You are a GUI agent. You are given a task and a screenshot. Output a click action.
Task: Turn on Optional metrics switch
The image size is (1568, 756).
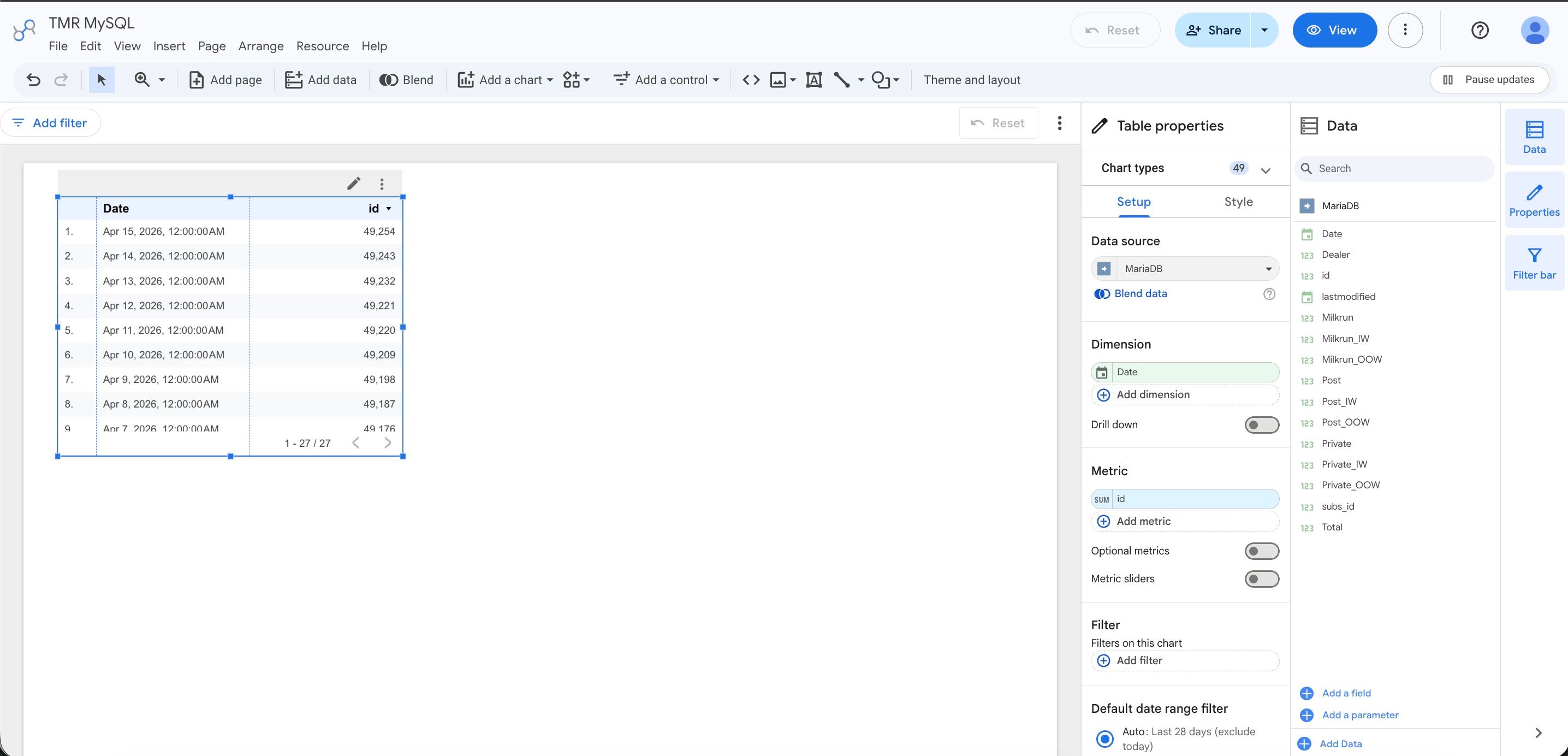tap(1261, 551)
